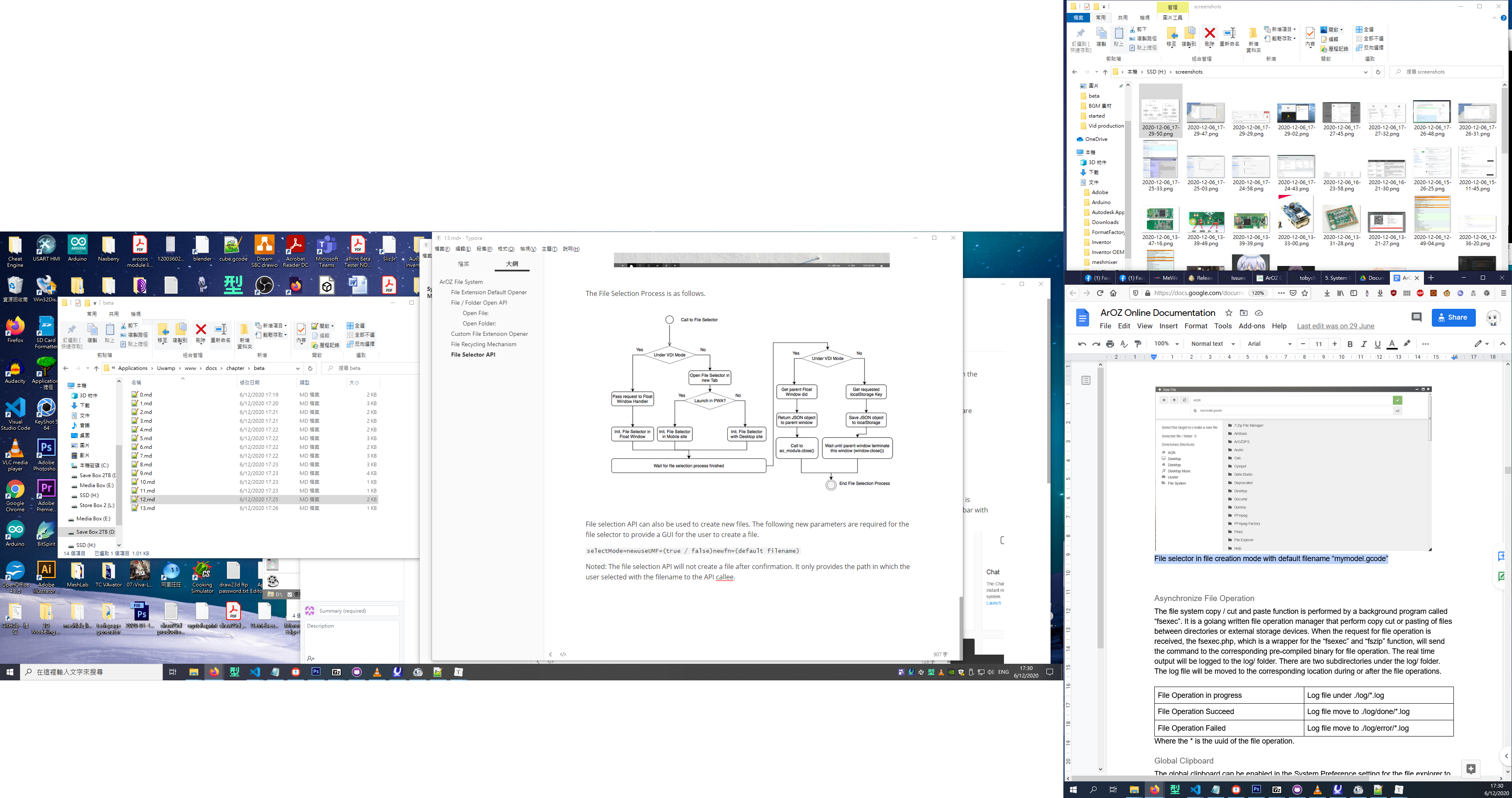Open the comment history icon beside Share
Image resolution: width=1512 pixels, height=798 pixels.
pos(1416,318)
